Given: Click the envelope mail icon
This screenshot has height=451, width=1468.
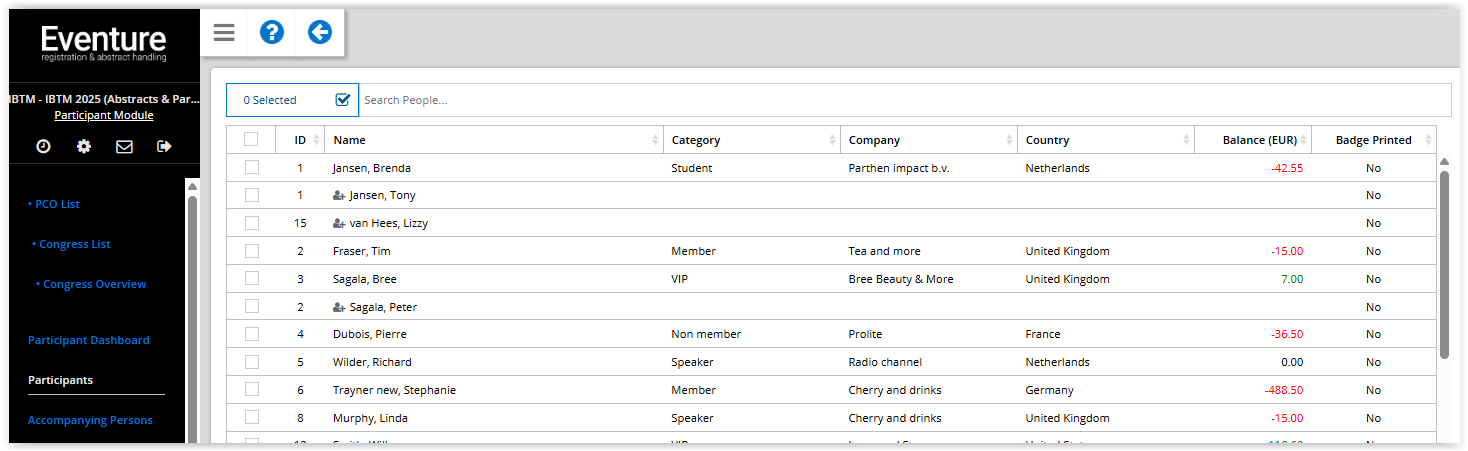Looking at the screenshot, I should coord(124,146).
